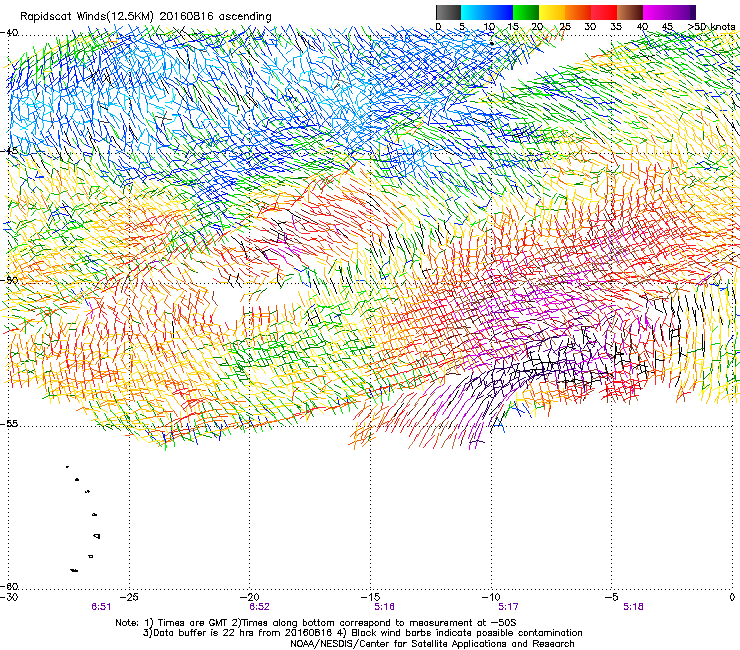Click the red 30-35 knots legend segment
The width and height of the screenshot is (740, 650).
[x=604, y=12]
